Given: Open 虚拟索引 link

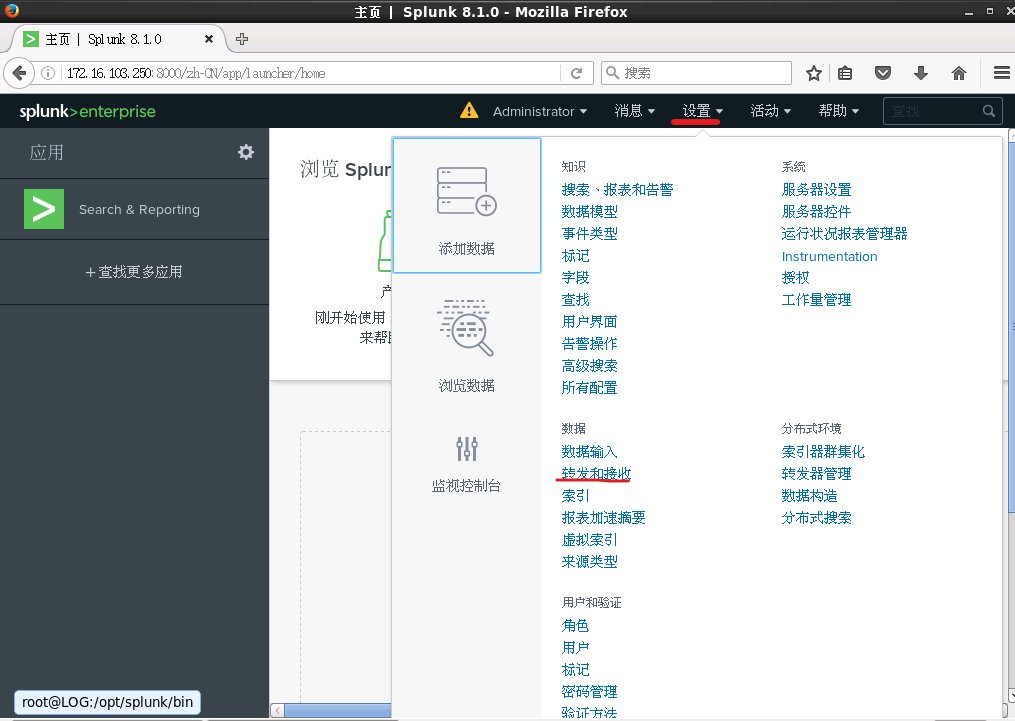Looking at the screenshot, I should coord(589,540).
